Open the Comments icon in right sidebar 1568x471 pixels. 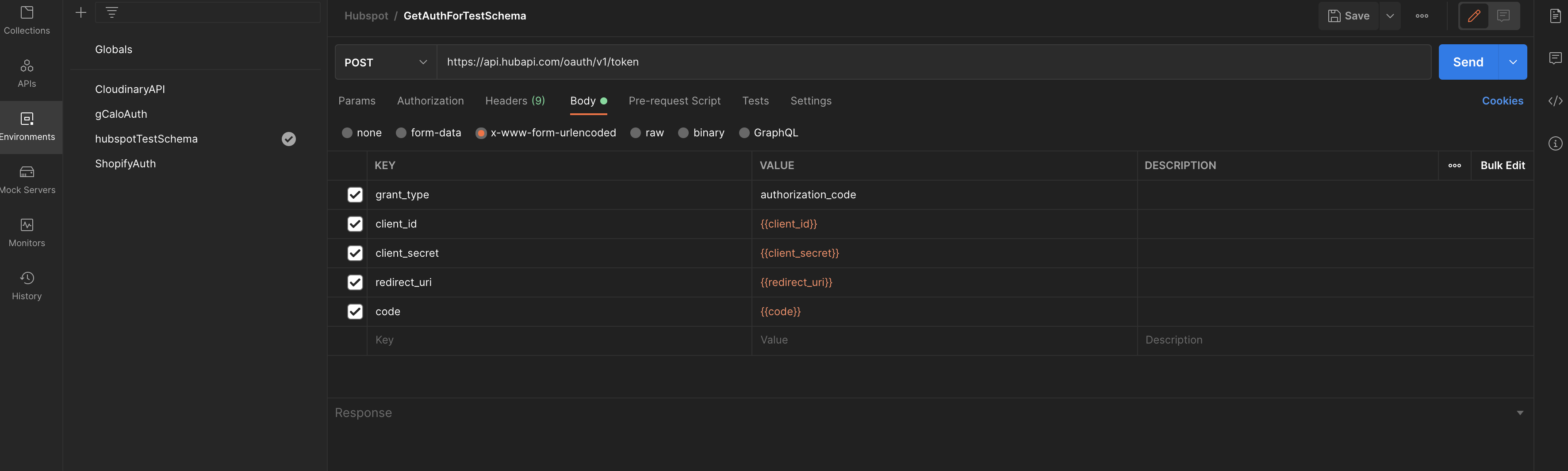click(x=1555, y=58)
